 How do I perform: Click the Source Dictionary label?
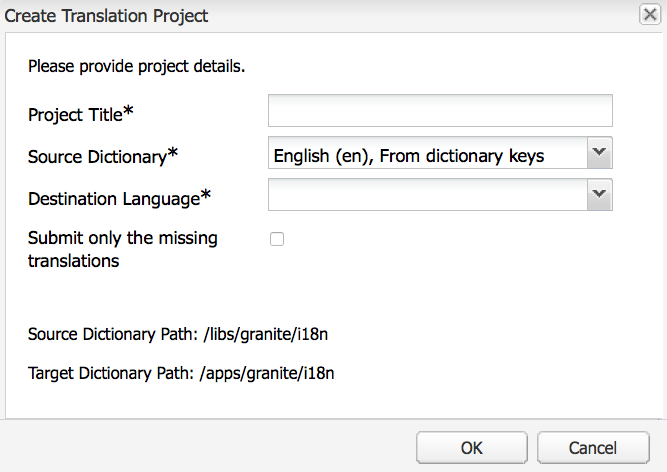coord(96,157)
